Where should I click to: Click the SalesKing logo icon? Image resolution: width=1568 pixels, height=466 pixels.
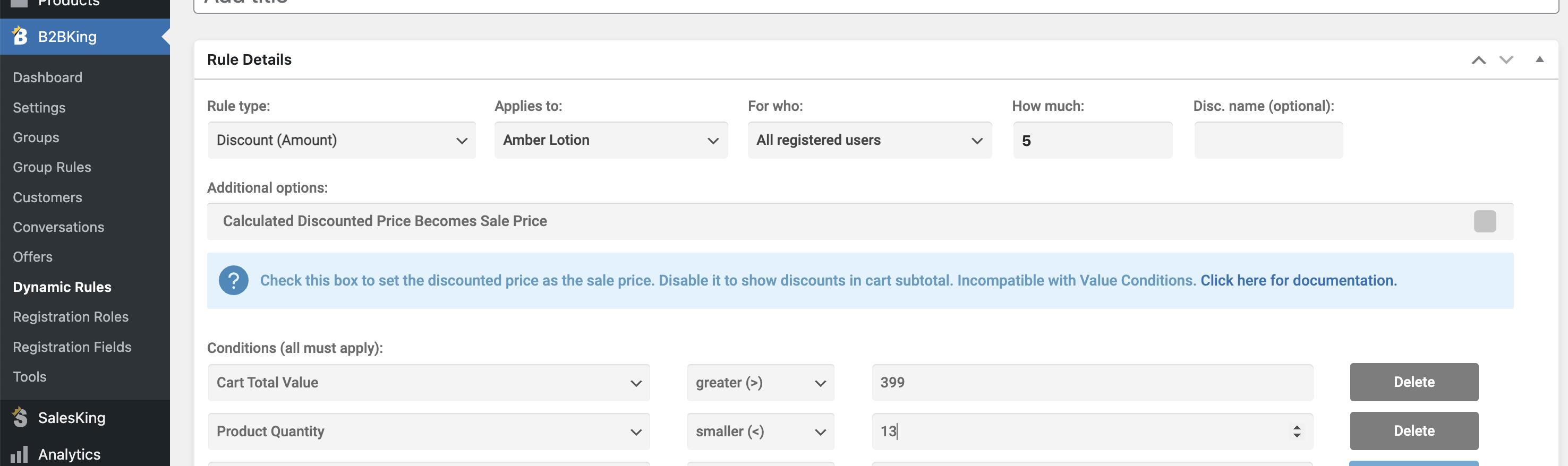[x=20, y=417]
